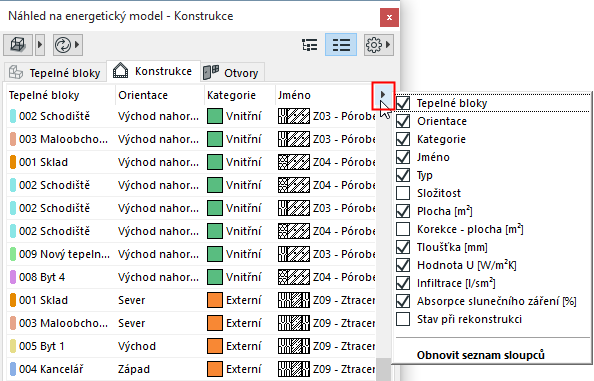594x381 pixels.
Task: Sort by the Kategorie column header
Action: [231, 95]
